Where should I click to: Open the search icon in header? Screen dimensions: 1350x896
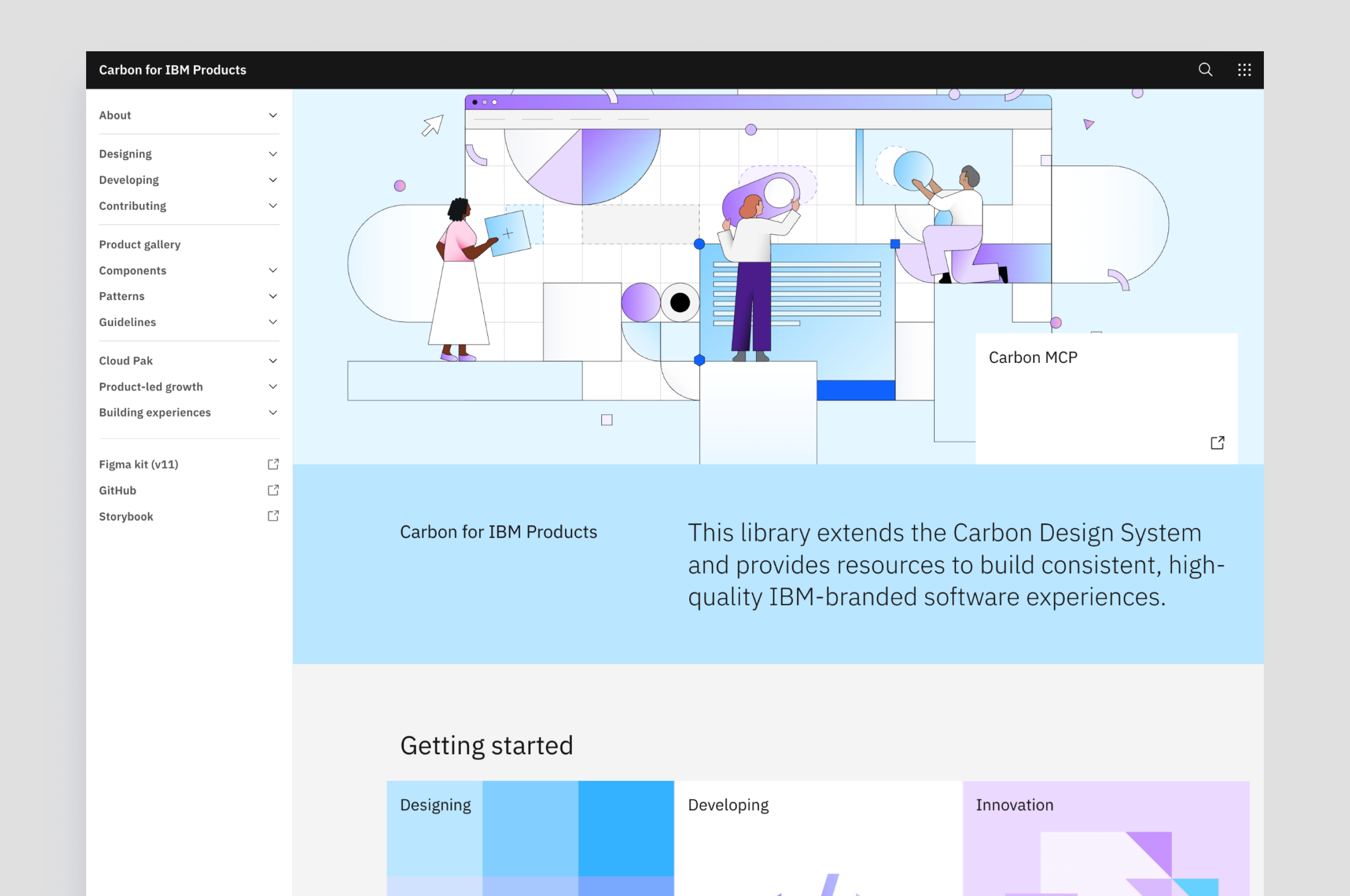click(x=1205, y=70)
